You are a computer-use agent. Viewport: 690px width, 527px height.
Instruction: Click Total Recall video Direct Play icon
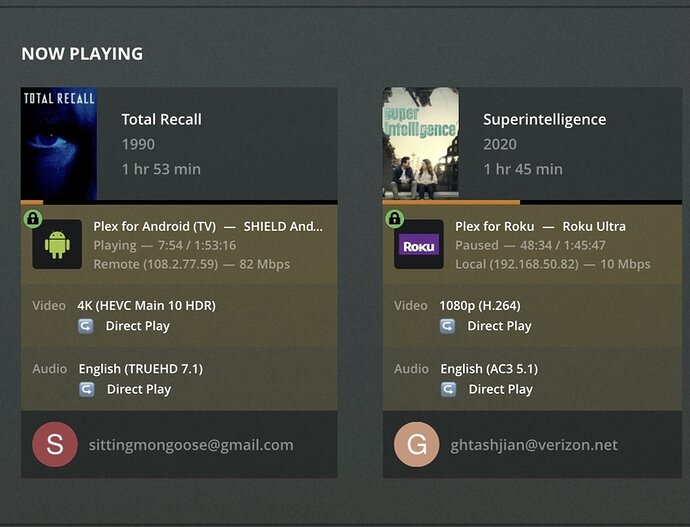86,326
